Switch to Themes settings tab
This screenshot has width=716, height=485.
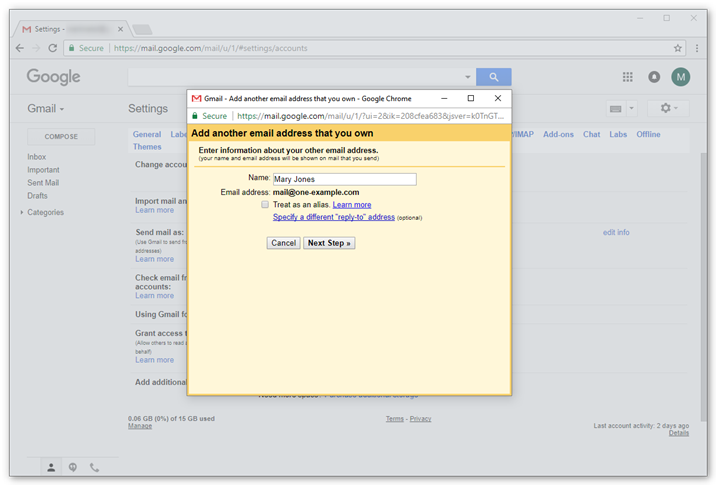pyautogui.click(x=147, y=147)
